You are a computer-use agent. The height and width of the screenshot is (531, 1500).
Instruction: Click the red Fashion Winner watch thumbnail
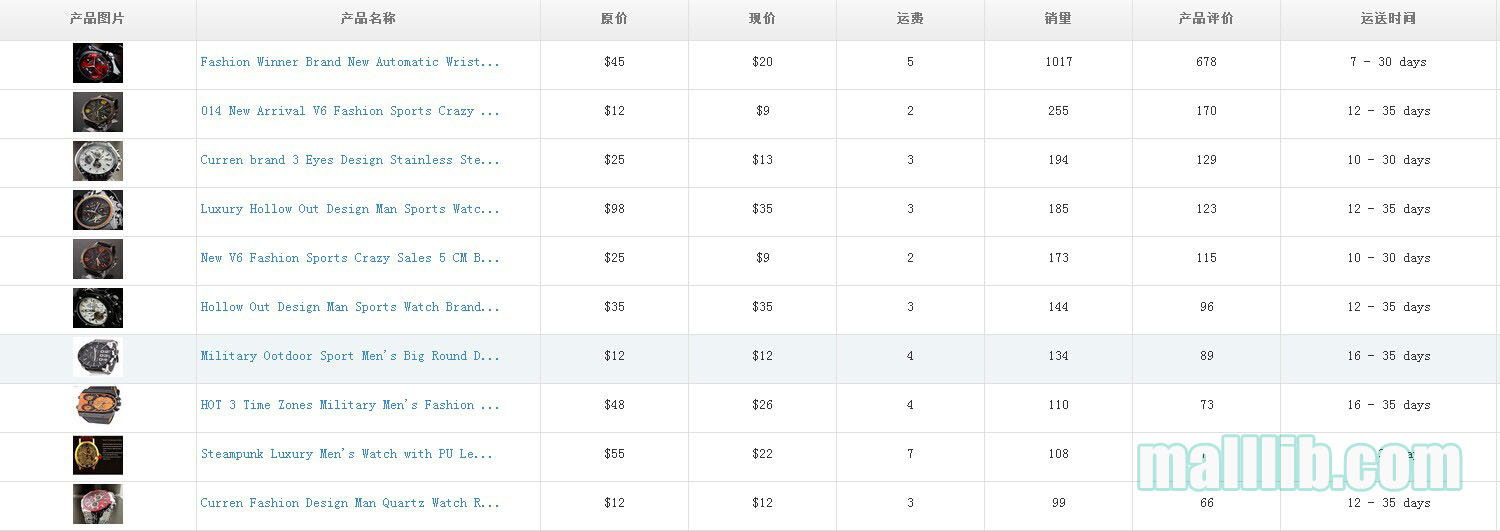click(x=98, y=63)
